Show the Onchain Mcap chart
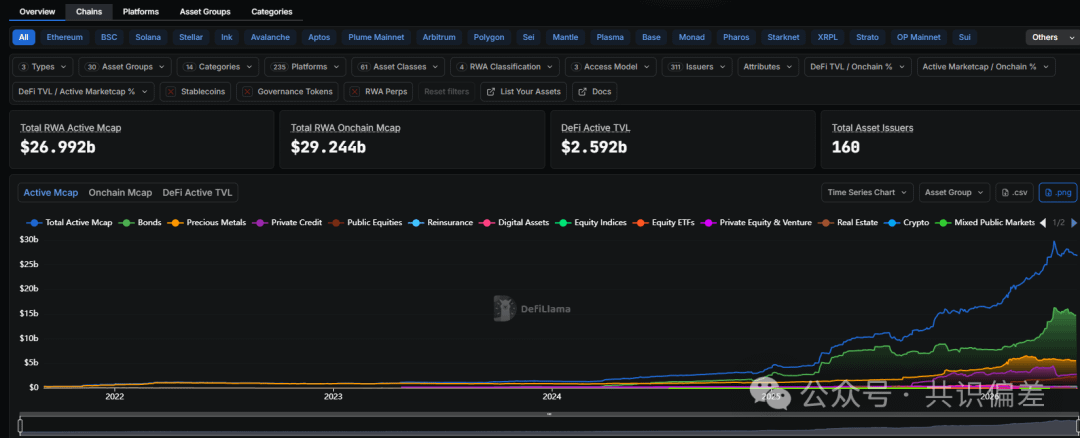Image resolution: width=1080 pixels, height=438 pixels. coord(120,193)
